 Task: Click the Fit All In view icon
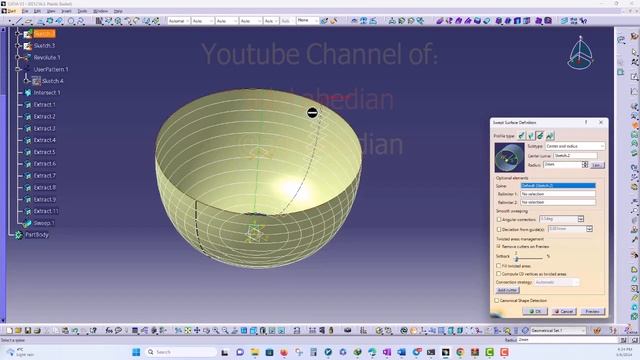[188, 331]
